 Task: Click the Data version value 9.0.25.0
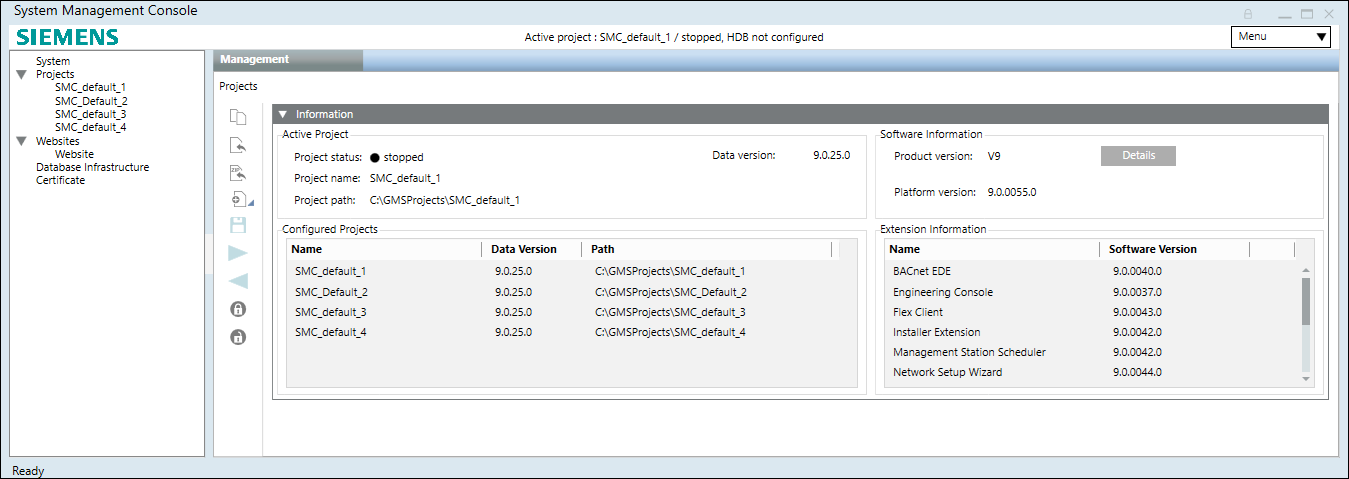(x=832, y=155)
